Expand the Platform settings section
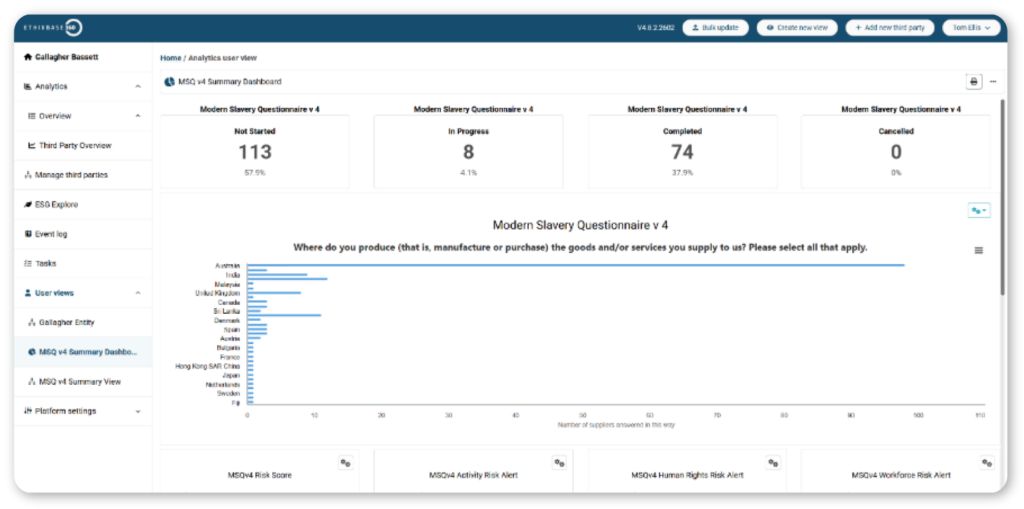This screenshot has width=1024, height=509. [137, 411]
